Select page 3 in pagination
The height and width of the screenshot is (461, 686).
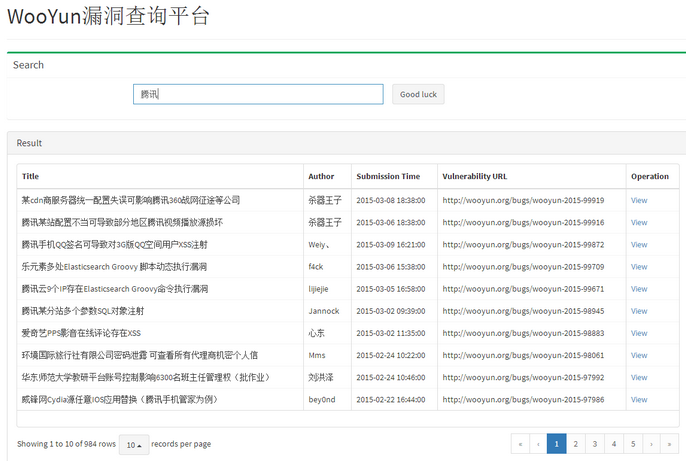click(595, 444)
